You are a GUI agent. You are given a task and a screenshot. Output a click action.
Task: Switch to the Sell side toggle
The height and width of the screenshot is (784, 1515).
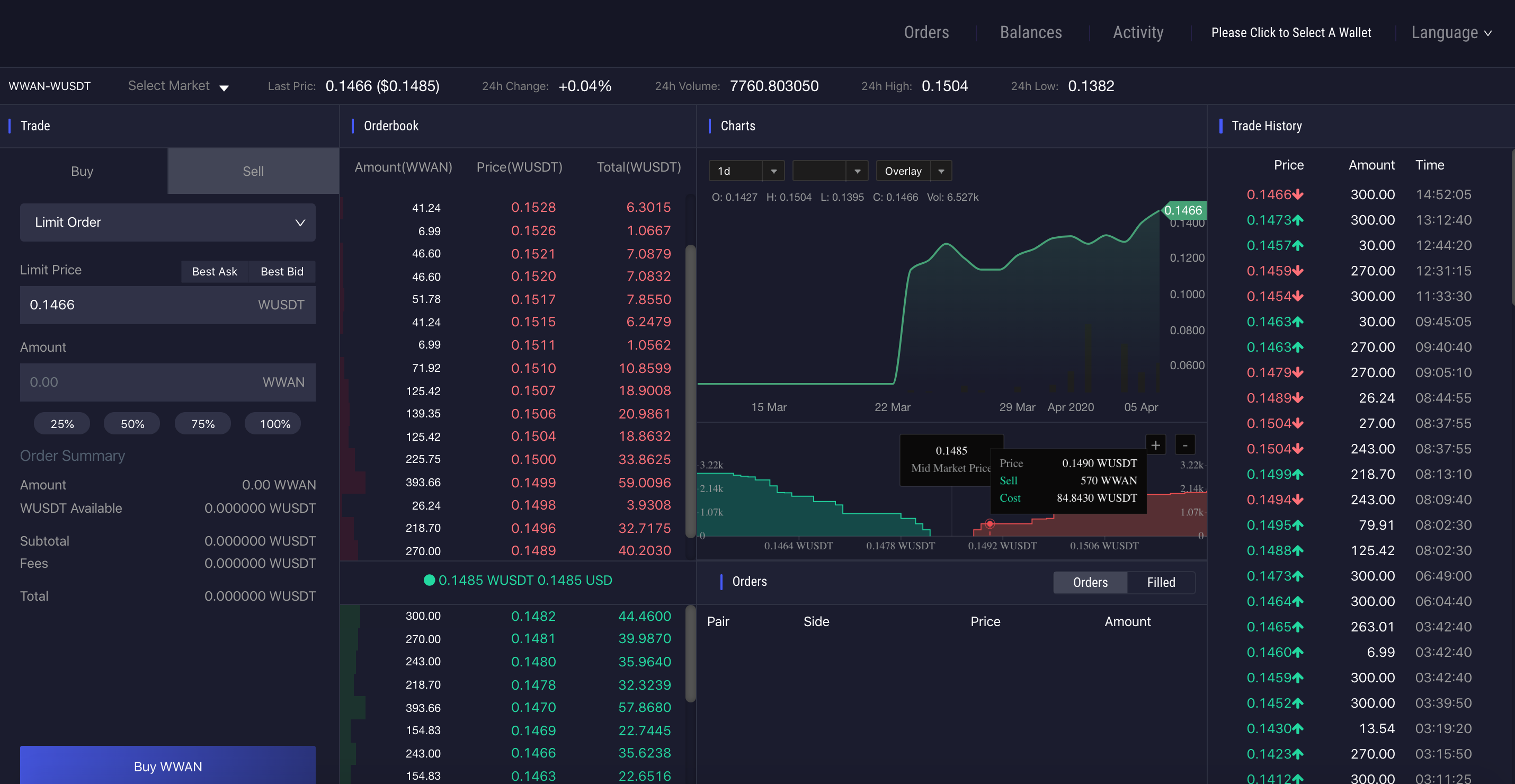(x=253, y=171)
